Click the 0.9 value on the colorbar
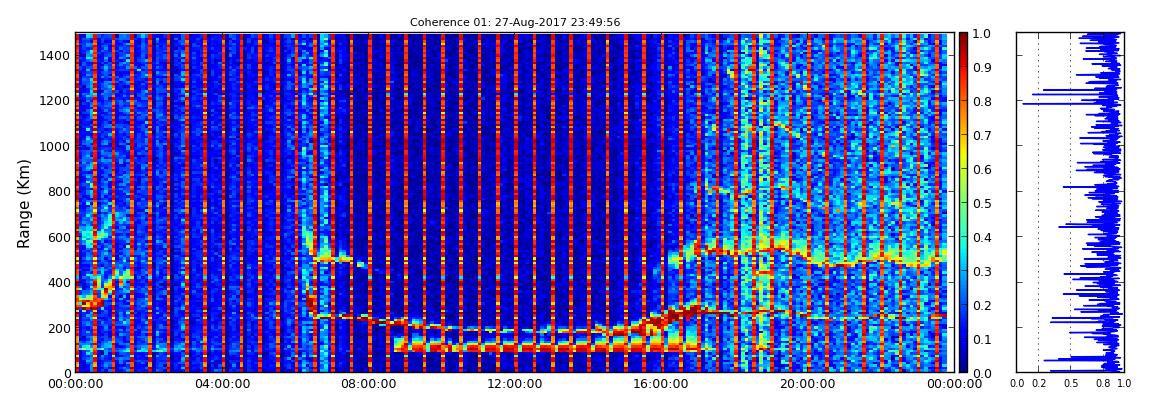Viewport: 1150px width, 407px height. [x=981, y=67]
